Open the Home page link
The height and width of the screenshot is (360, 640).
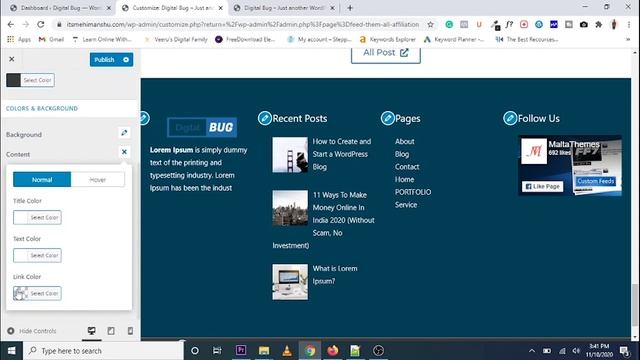pyautogui.click(x=404, y=179)
